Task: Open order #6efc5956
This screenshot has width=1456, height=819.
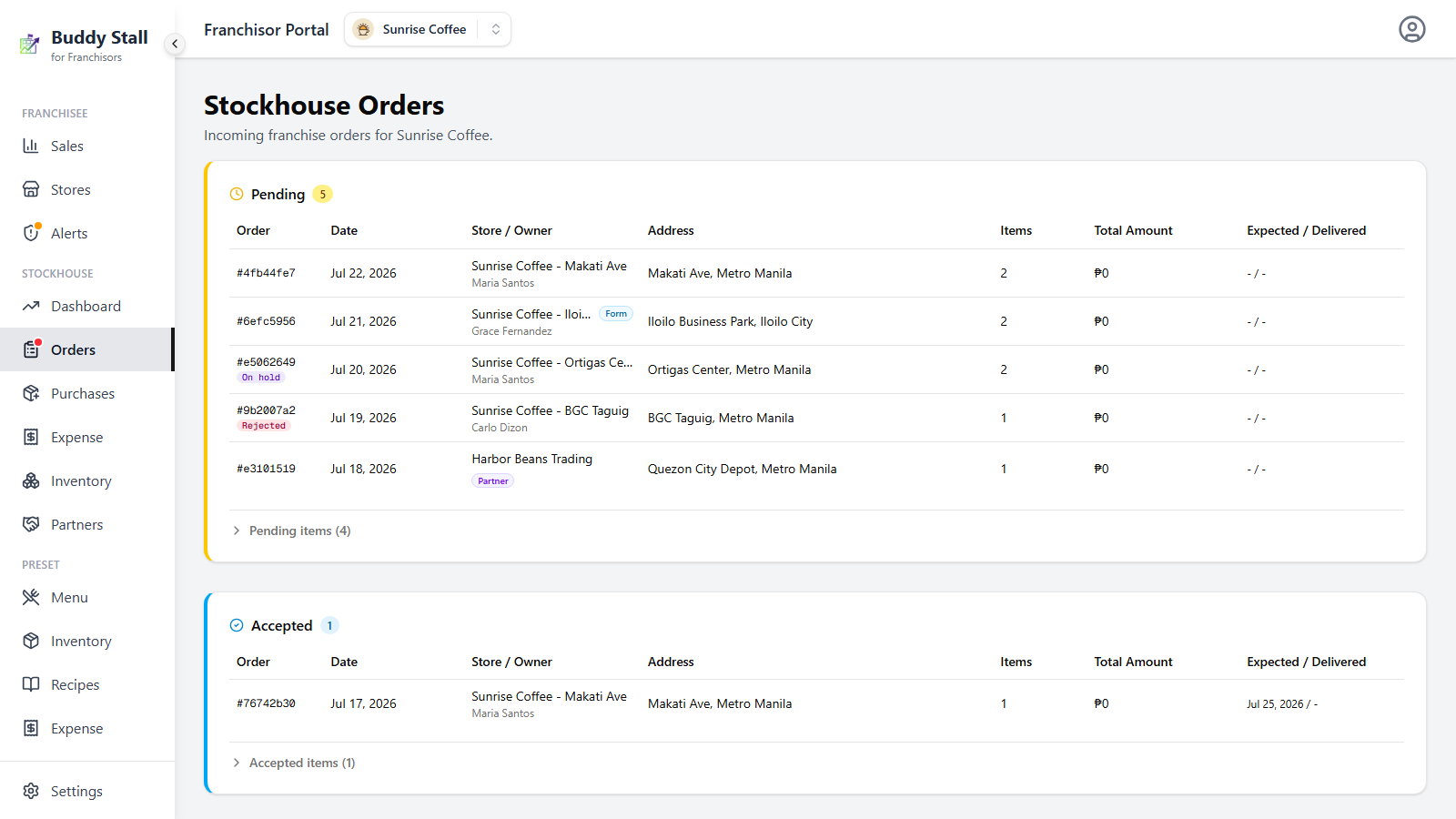Action: pos(816,321)
